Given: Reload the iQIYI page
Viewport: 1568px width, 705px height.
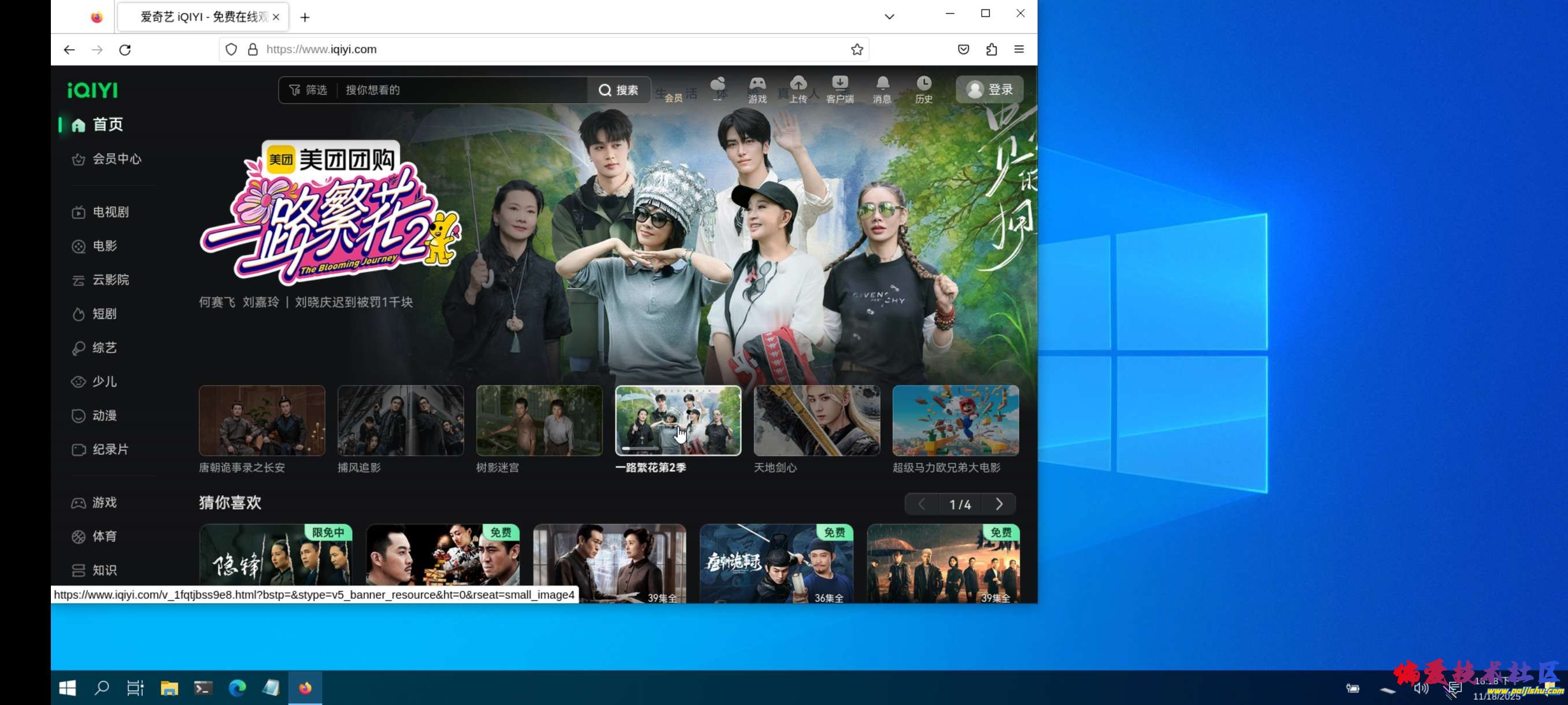Looking at the screenshot, I should point(125,49).
